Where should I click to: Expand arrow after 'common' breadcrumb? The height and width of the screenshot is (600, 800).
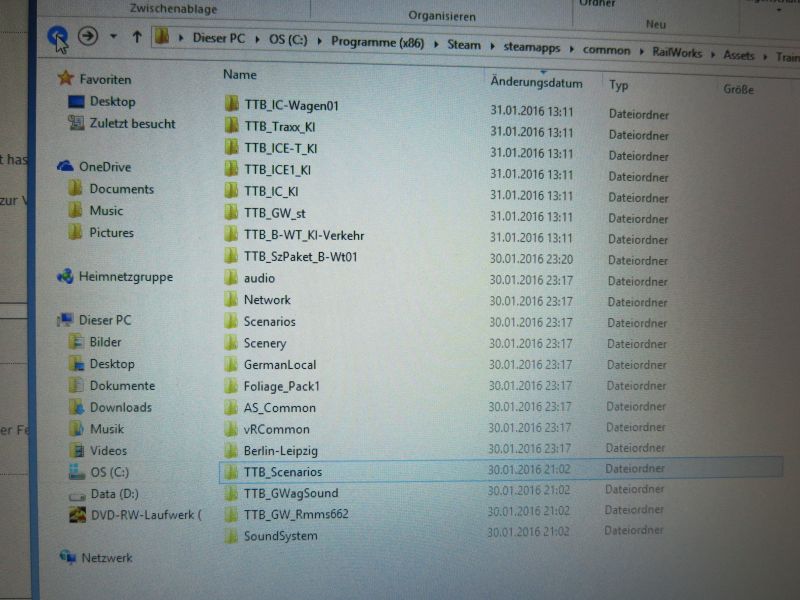coord(641,52)
